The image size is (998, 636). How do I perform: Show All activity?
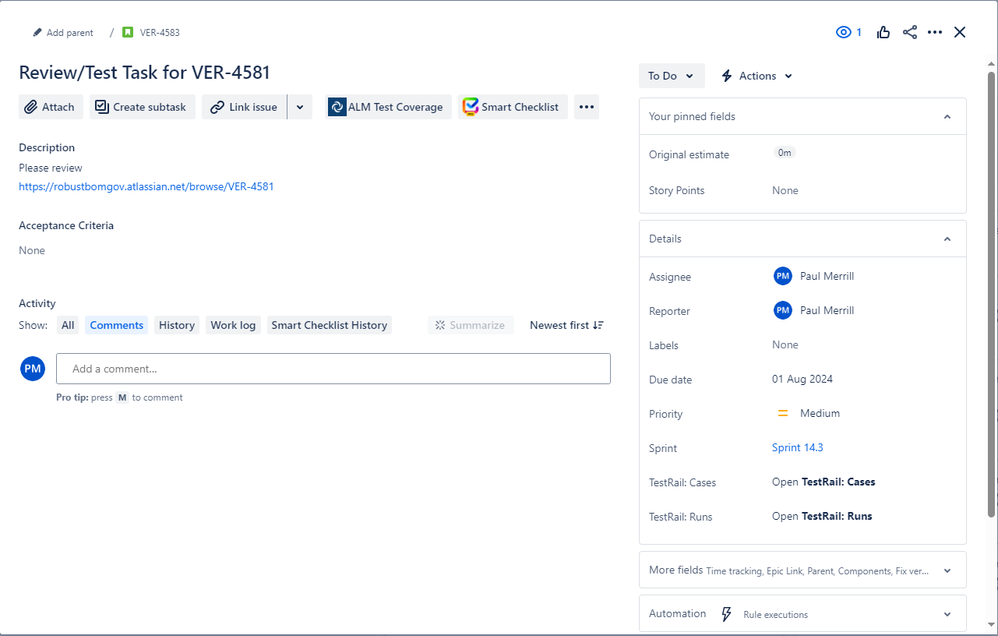[67, 325]
